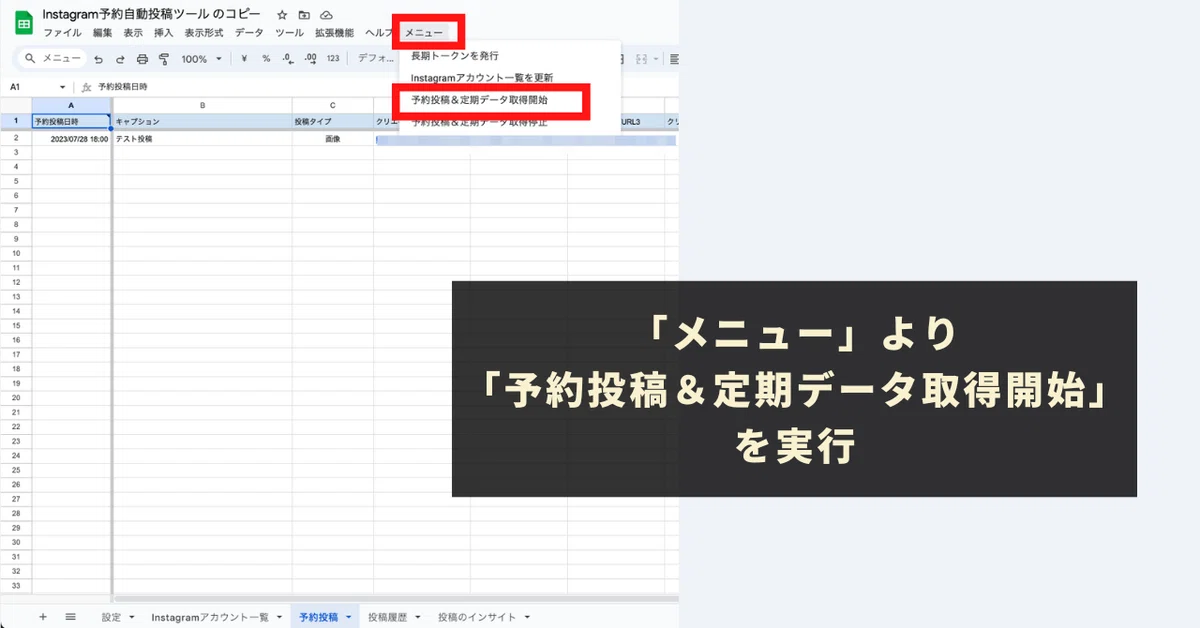Open the 編集 menu

click(102, 33)
